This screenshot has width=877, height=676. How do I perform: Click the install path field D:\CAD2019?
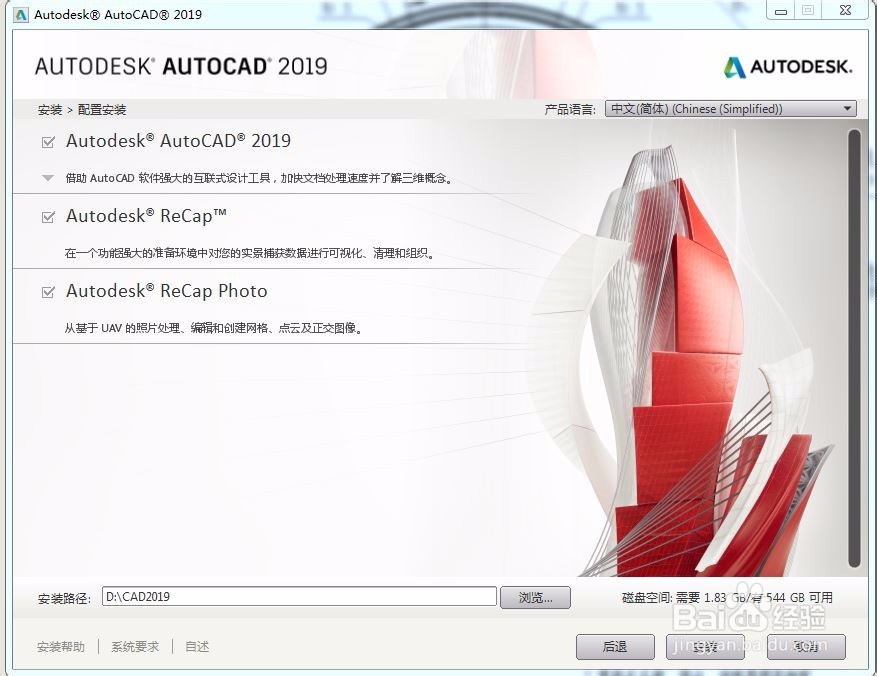tap(299, 597)
